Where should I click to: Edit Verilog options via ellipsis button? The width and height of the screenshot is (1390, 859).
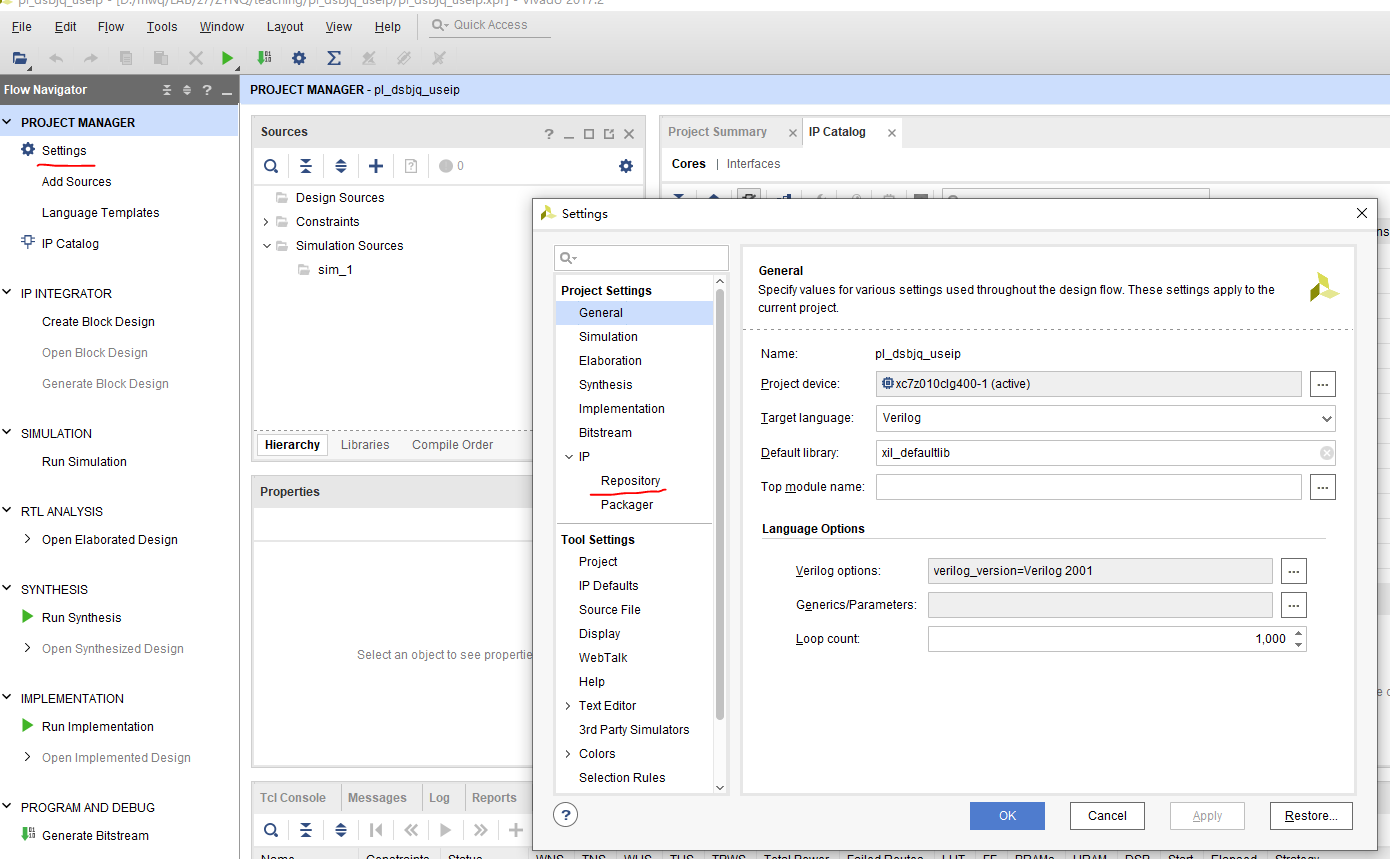(x=1294, y=571)
